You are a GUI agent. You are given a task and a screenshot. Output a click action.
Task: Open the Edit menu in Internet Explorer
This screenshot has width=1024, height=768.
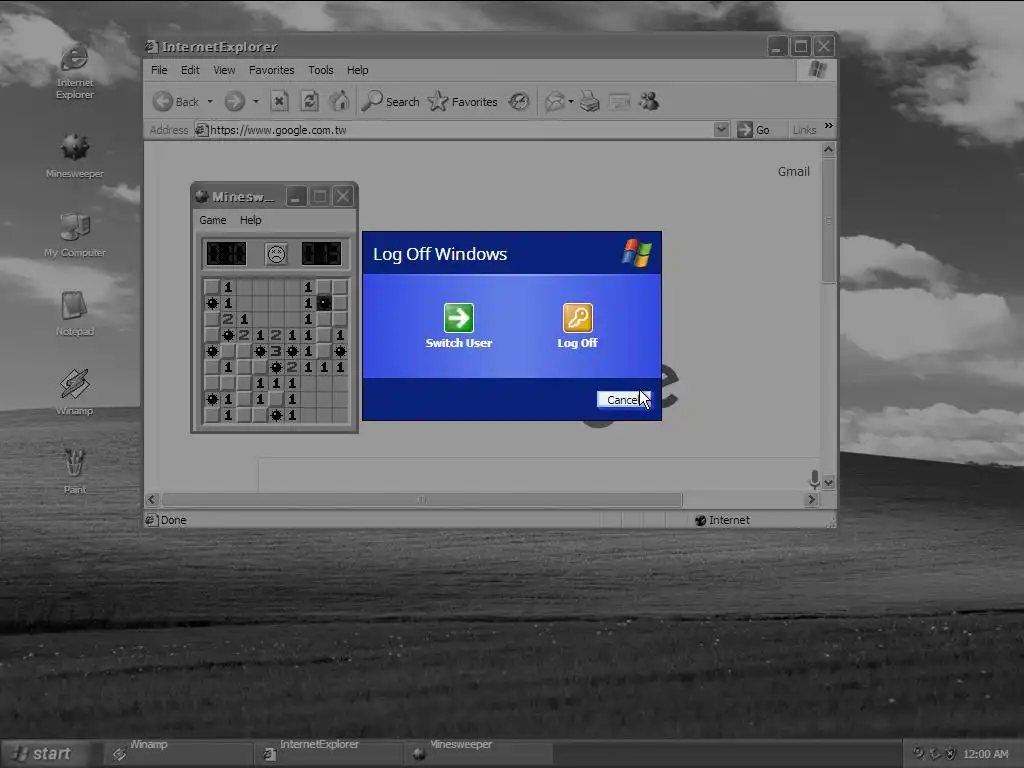pyautogui.click(x=190, y=70)
